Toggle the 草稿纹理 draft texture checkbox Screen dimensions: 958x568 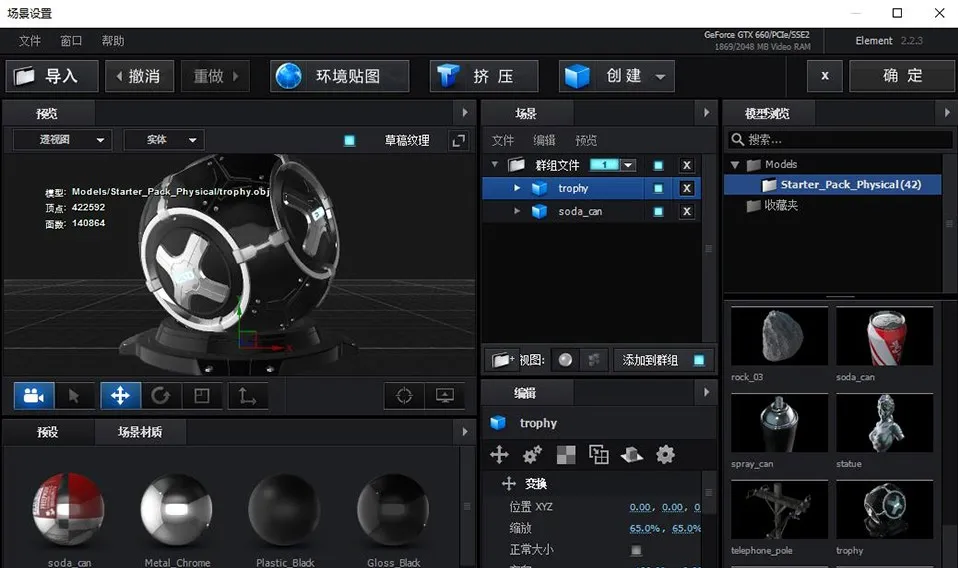349,141
